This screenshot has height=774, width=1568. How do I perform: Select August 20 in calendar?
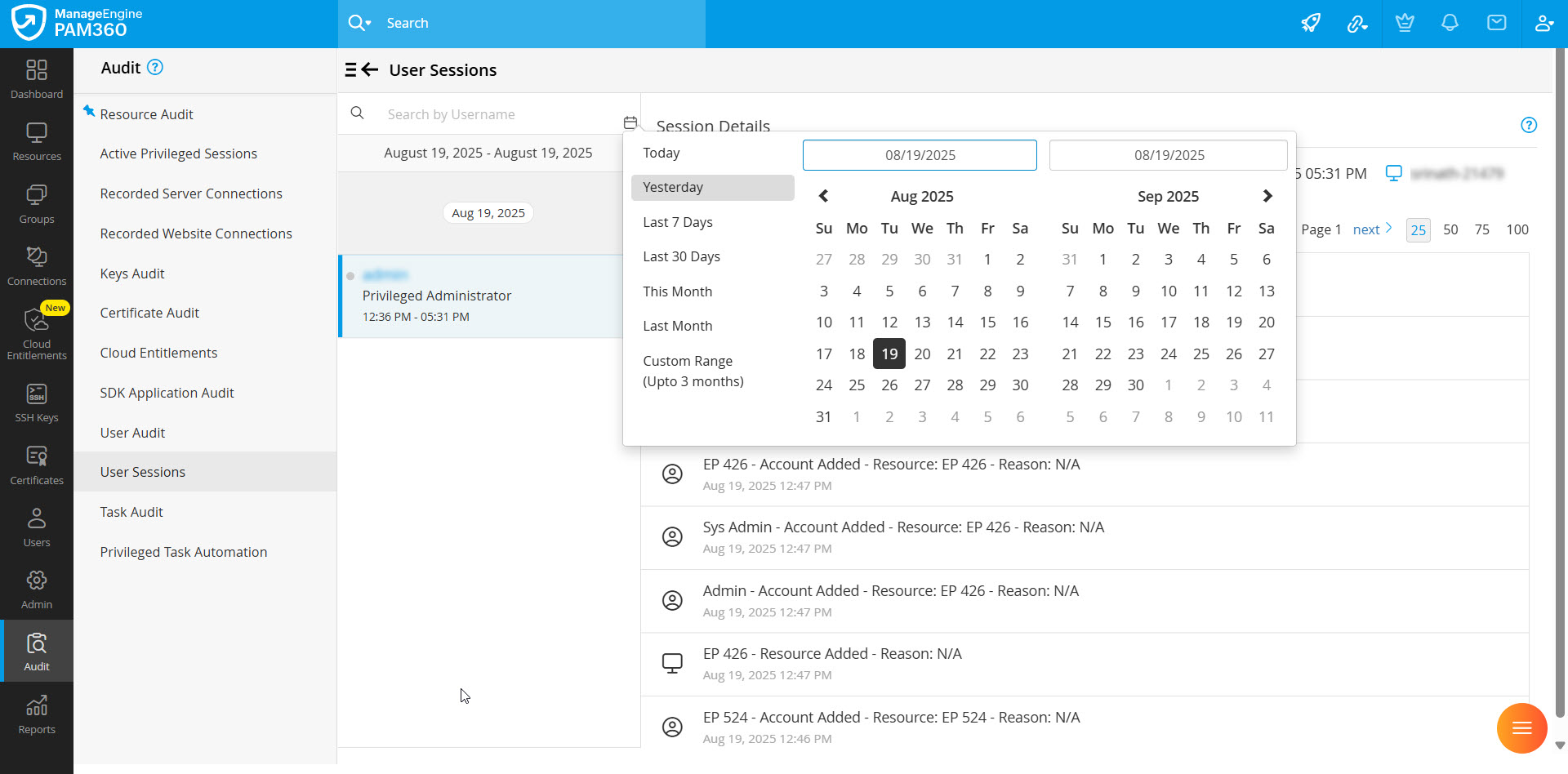pos(922,354)
